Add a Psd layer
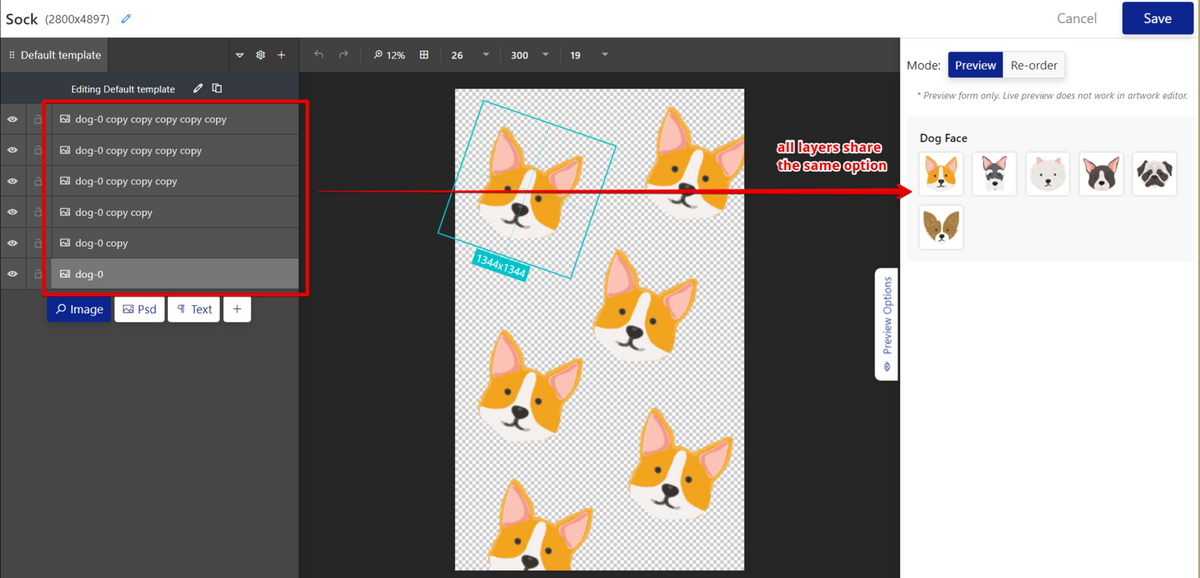The width and height of the screenshot is (1200, 578). point(140,309)
